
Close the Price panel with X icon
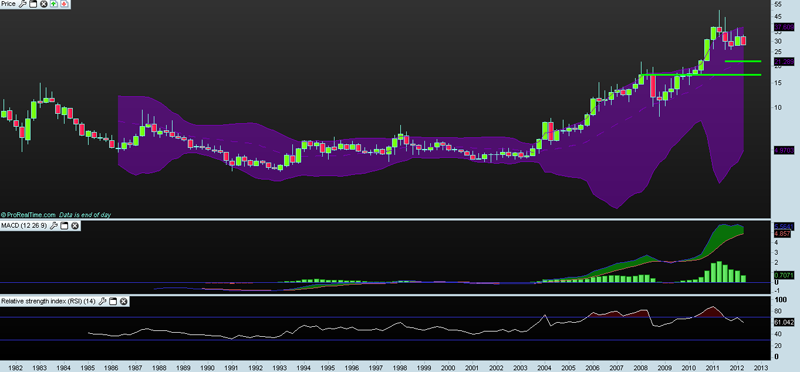tap(44, 4)
